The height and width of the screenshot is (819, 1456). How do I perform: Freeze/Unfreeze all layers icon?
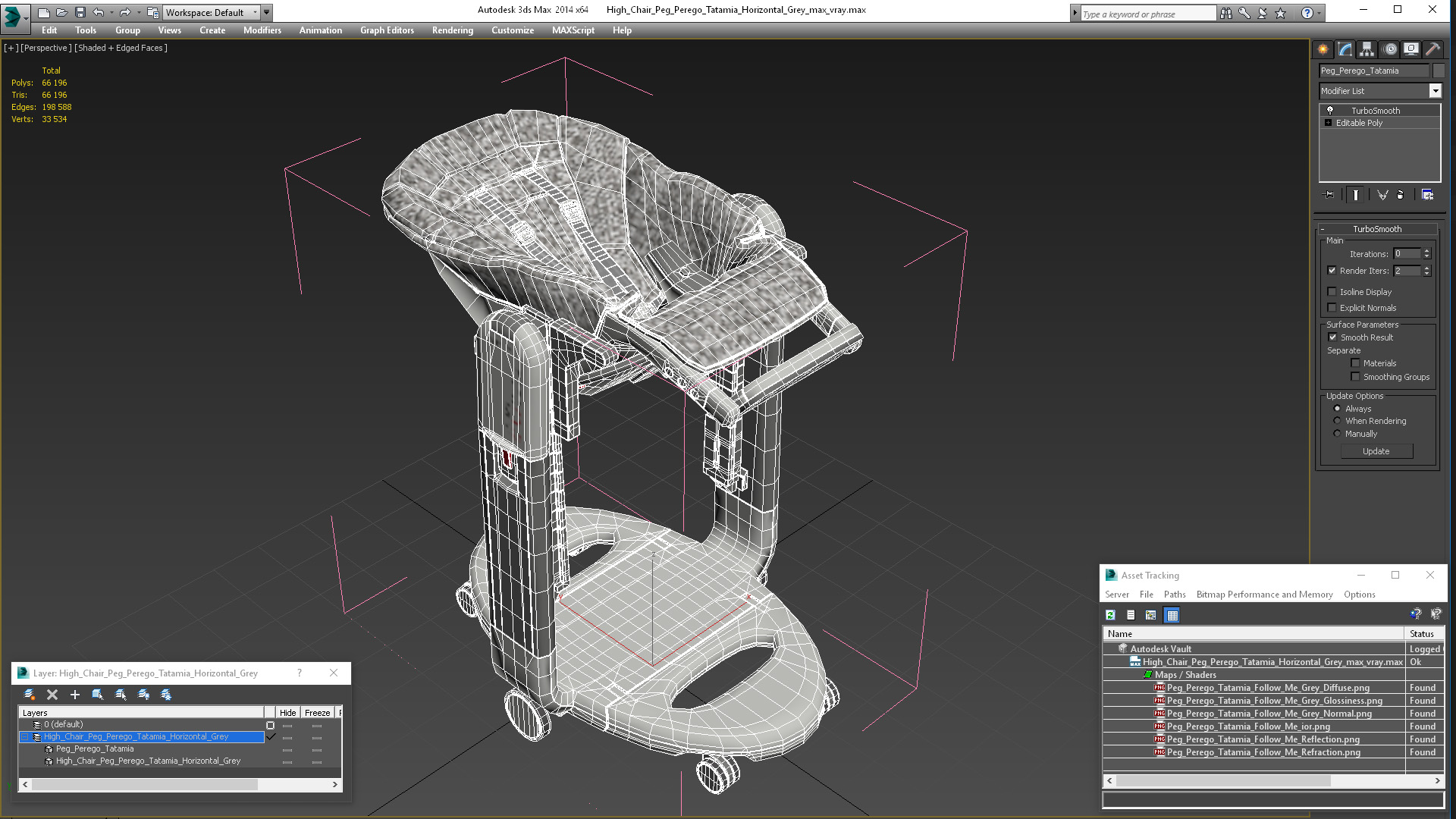click(166, 695)
